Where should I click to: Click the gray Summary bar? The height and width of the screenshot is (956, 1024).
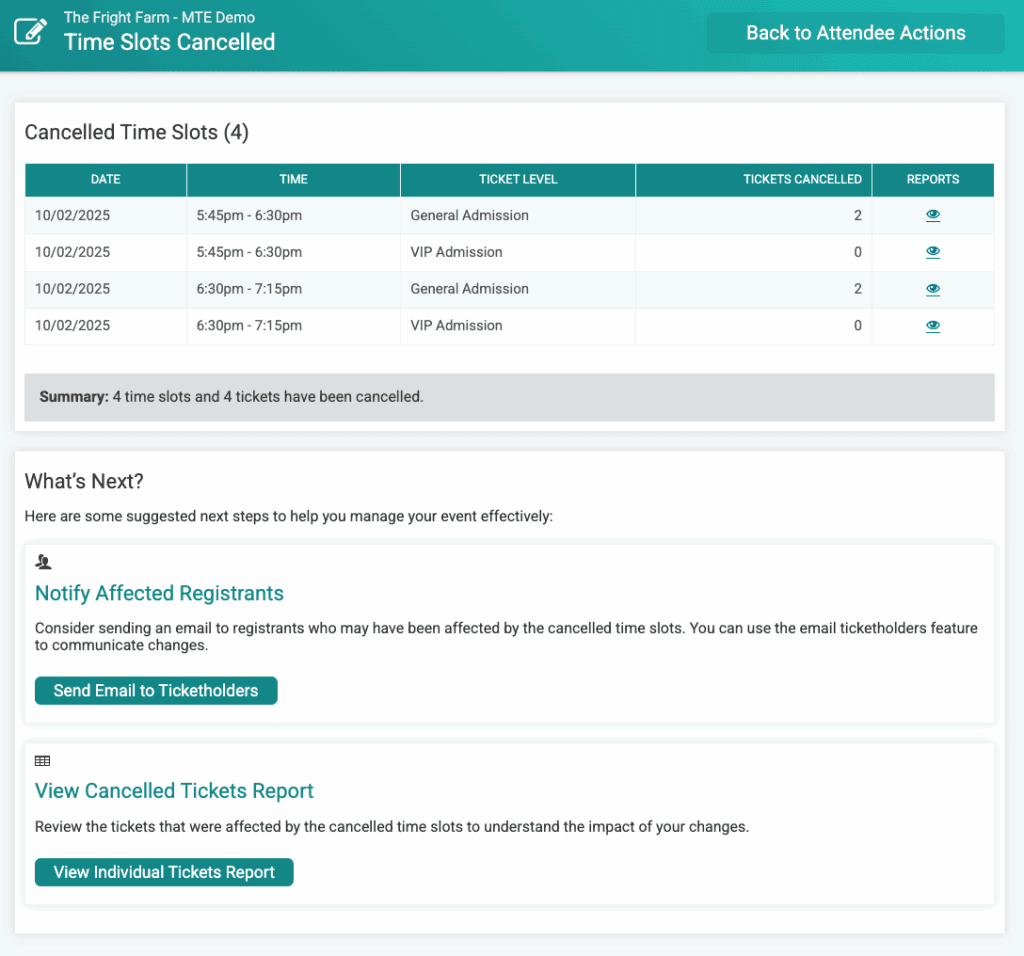point(509,397)
